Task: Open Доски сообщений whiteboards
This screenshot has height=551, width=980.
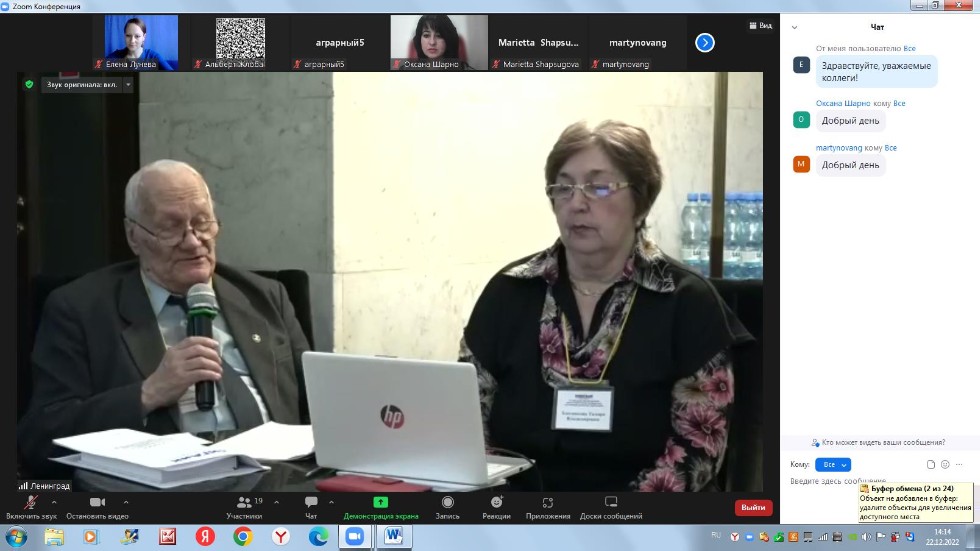Action: pos(610,506)
